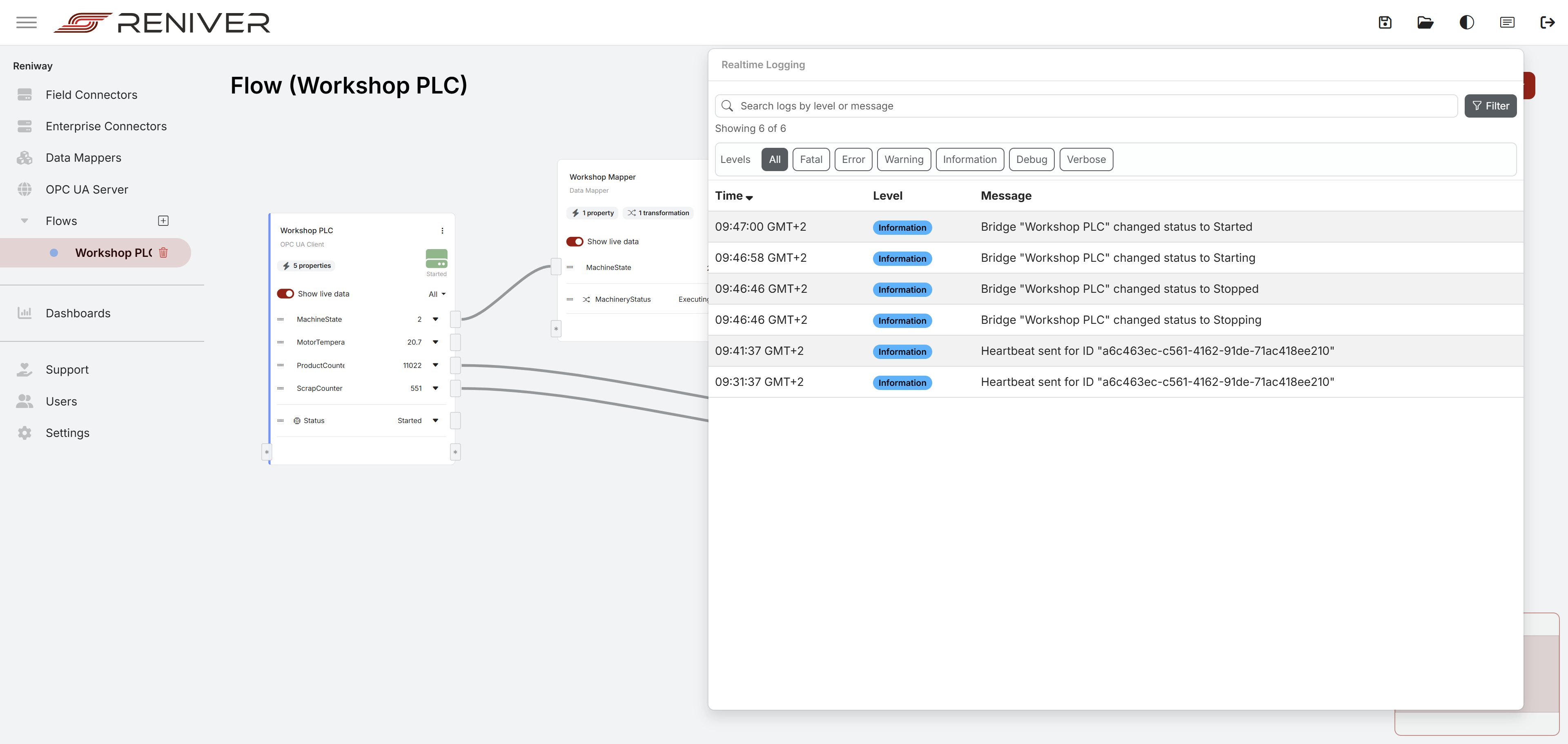1568x744 pixels.
Task: Select the Information level filter
Action: pyautogui.click(x=970, y=159)
